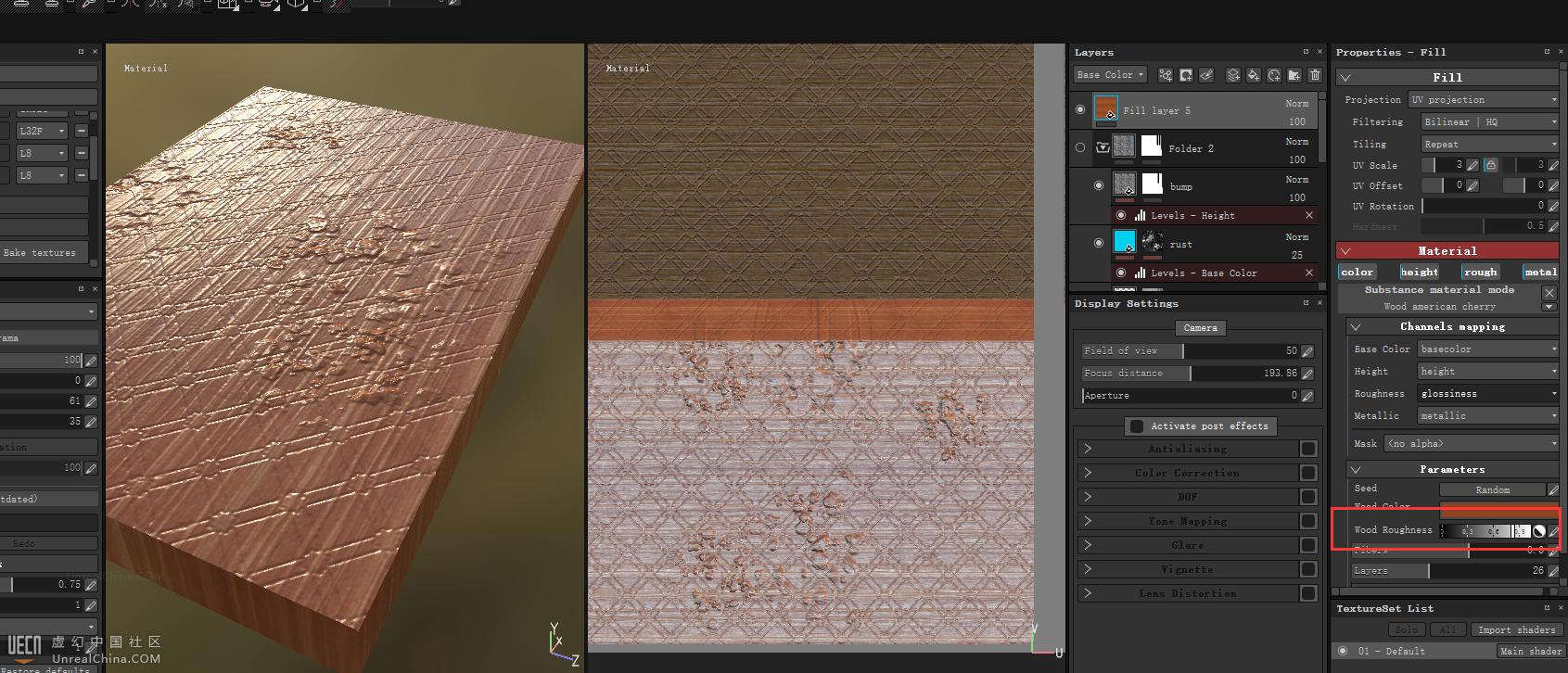Toggle the UV Scale lock icon
This screenshot has height=673, width=1568.
click(1490, 165)
